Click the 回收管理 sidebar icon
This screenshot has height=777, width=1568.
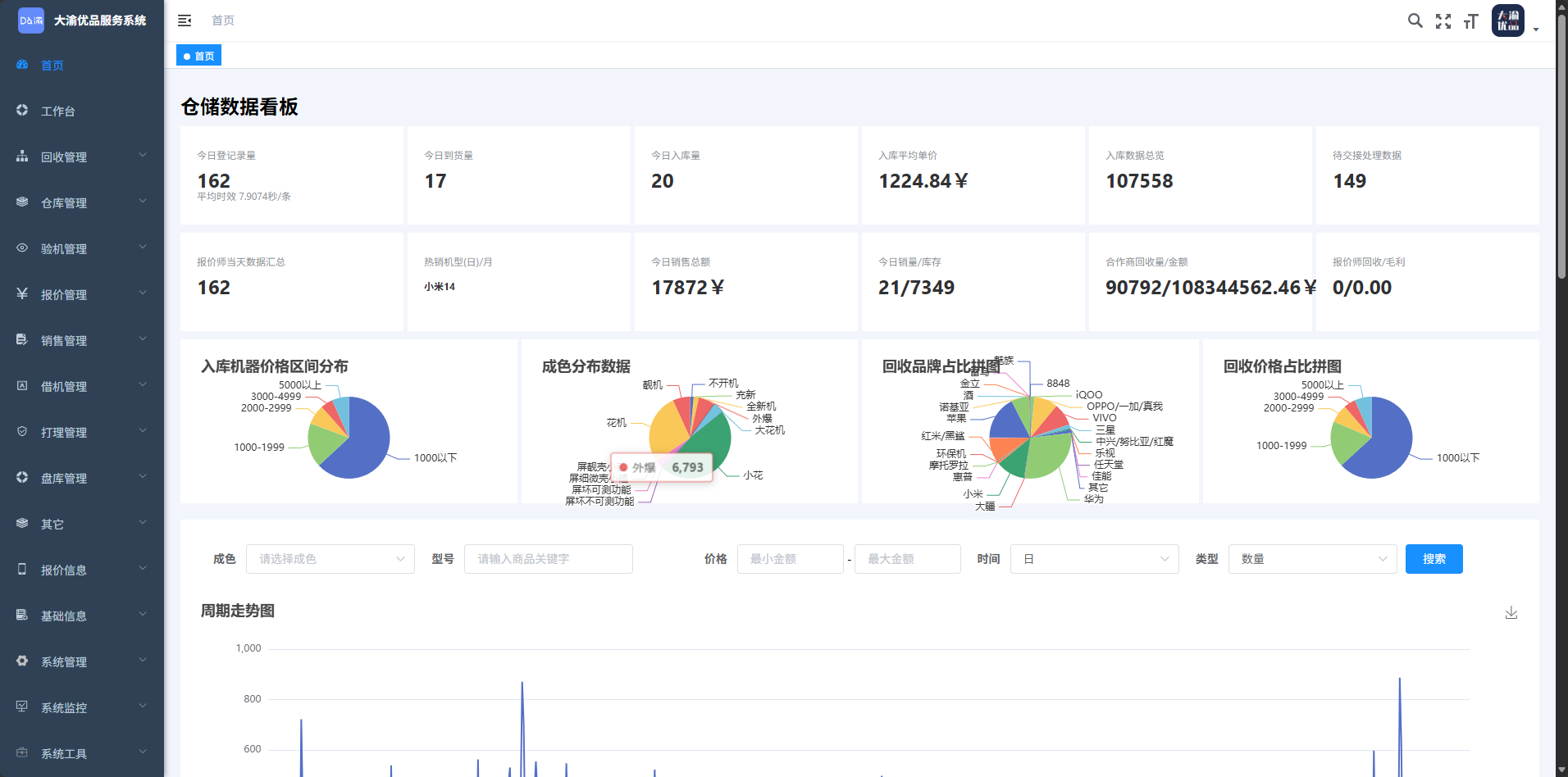click(x=22, y=157)
